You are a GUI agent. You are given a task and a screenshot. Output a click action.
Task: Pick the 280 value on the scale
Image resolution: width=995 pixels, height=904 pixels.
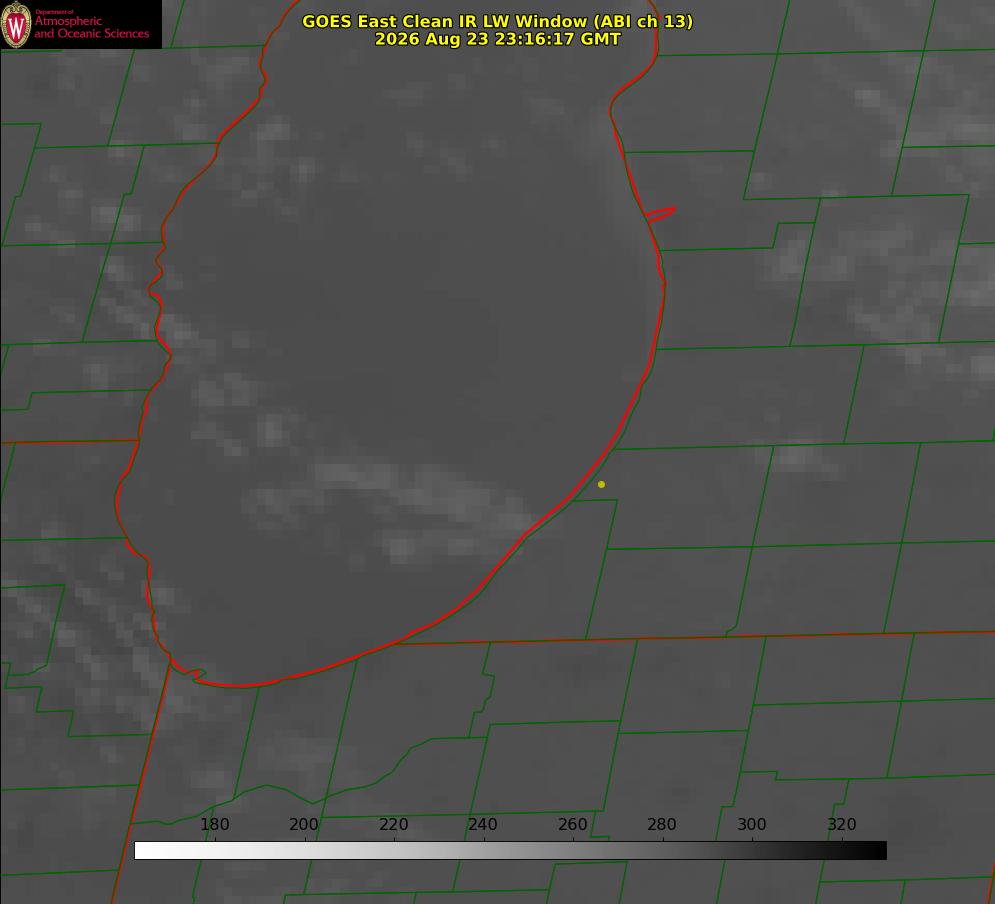coord(662,824)
